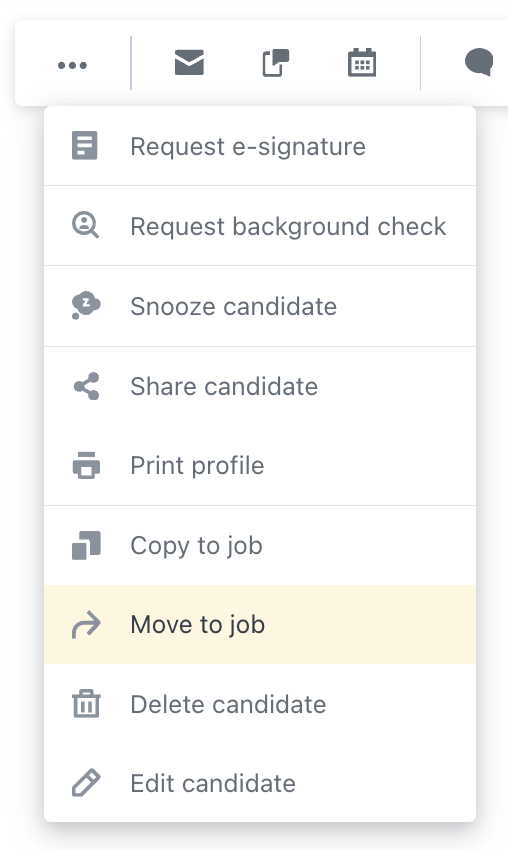Choose Request background check
The image size is (508, 850).
[260, 226]
